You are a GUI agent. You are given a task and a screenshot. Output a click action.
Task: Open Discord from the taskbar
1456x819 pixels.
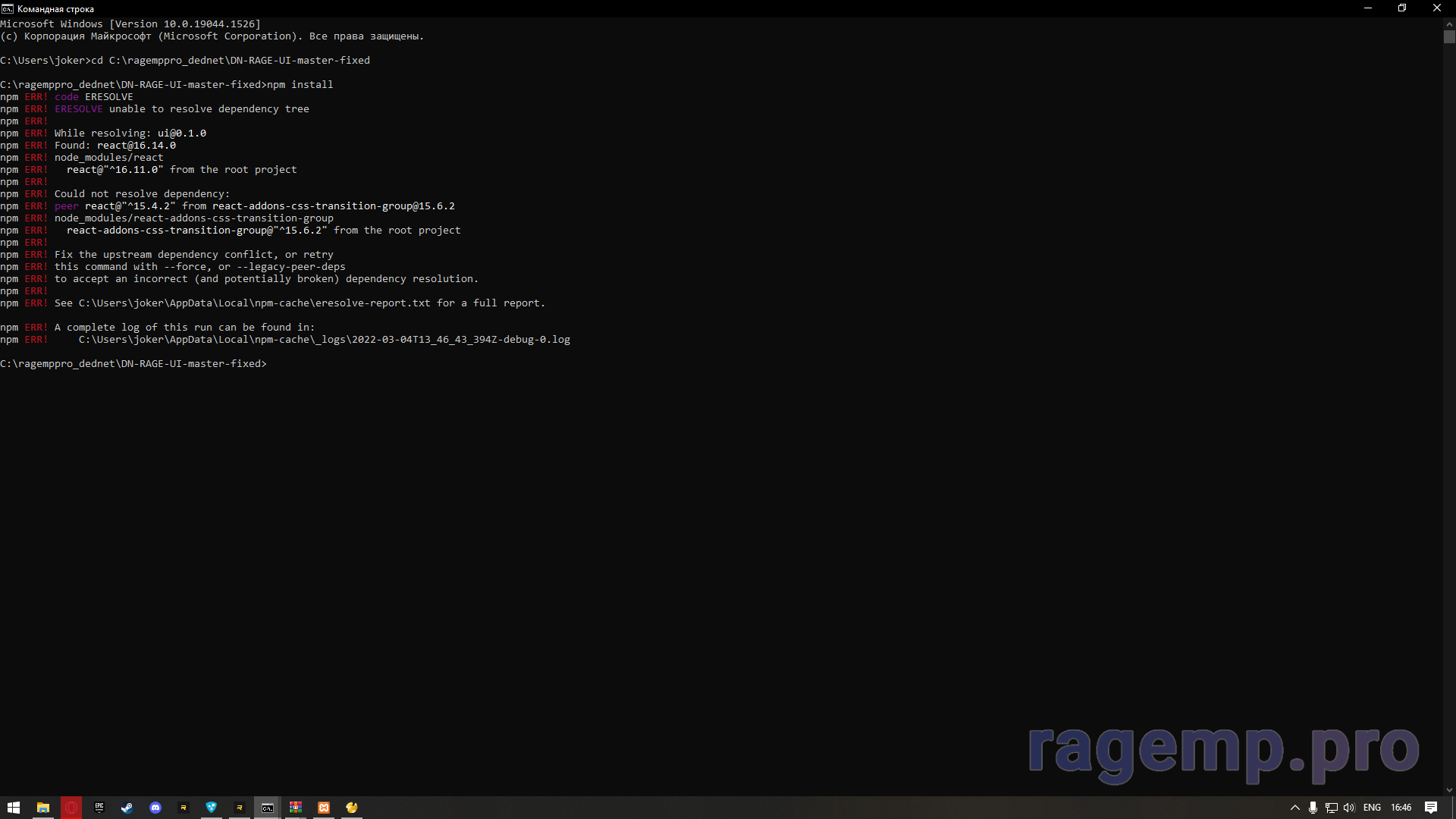pos(155,808)
